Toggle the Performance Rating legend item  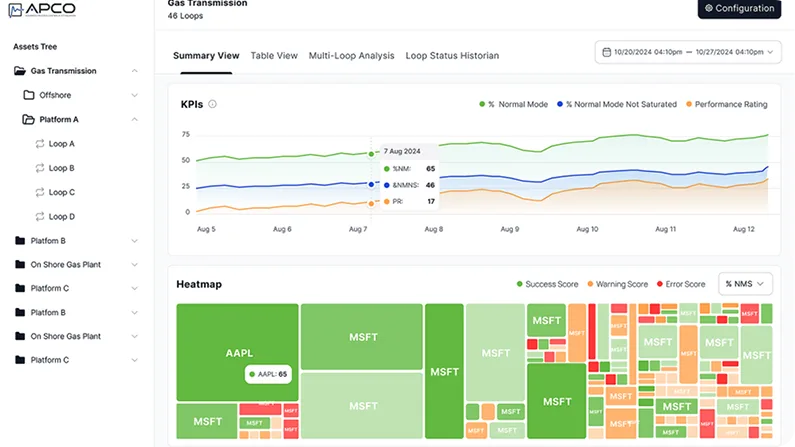727,104
